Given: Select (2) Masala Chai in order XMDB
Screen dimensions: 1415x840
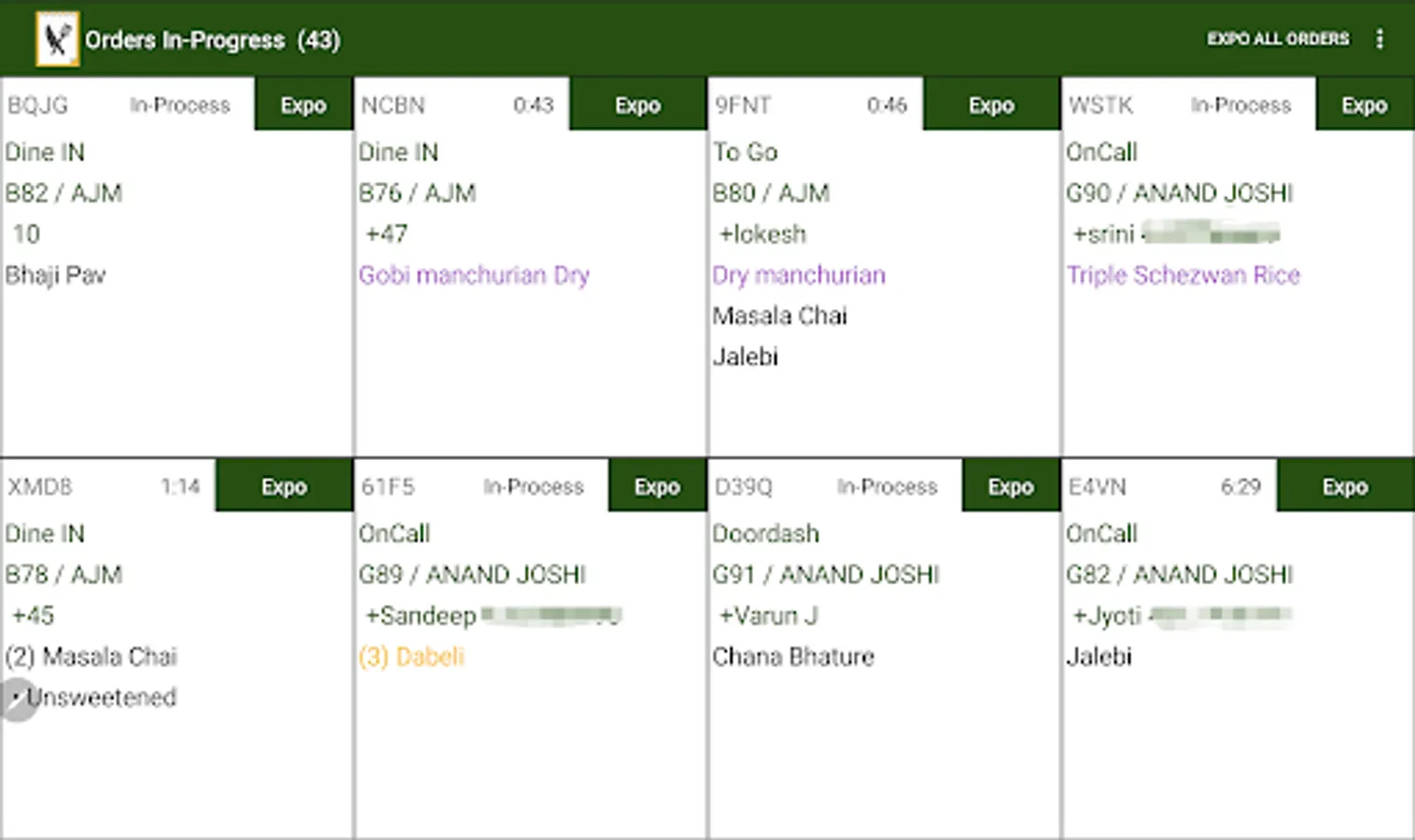Looking at the screenshot, I should (91, 657).
